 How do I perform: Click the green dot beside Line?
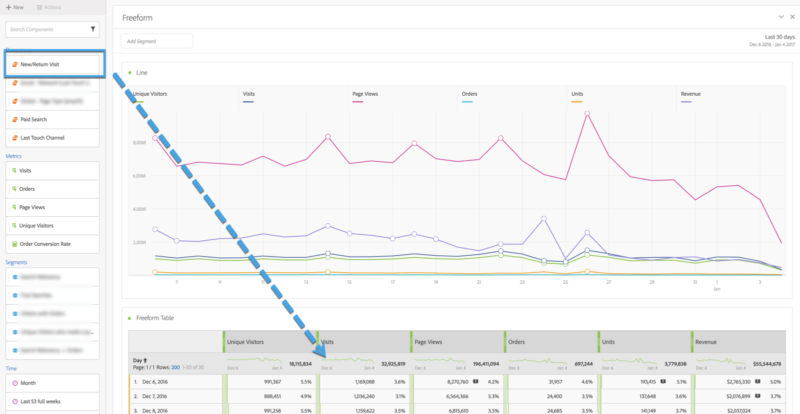point(130,73)
